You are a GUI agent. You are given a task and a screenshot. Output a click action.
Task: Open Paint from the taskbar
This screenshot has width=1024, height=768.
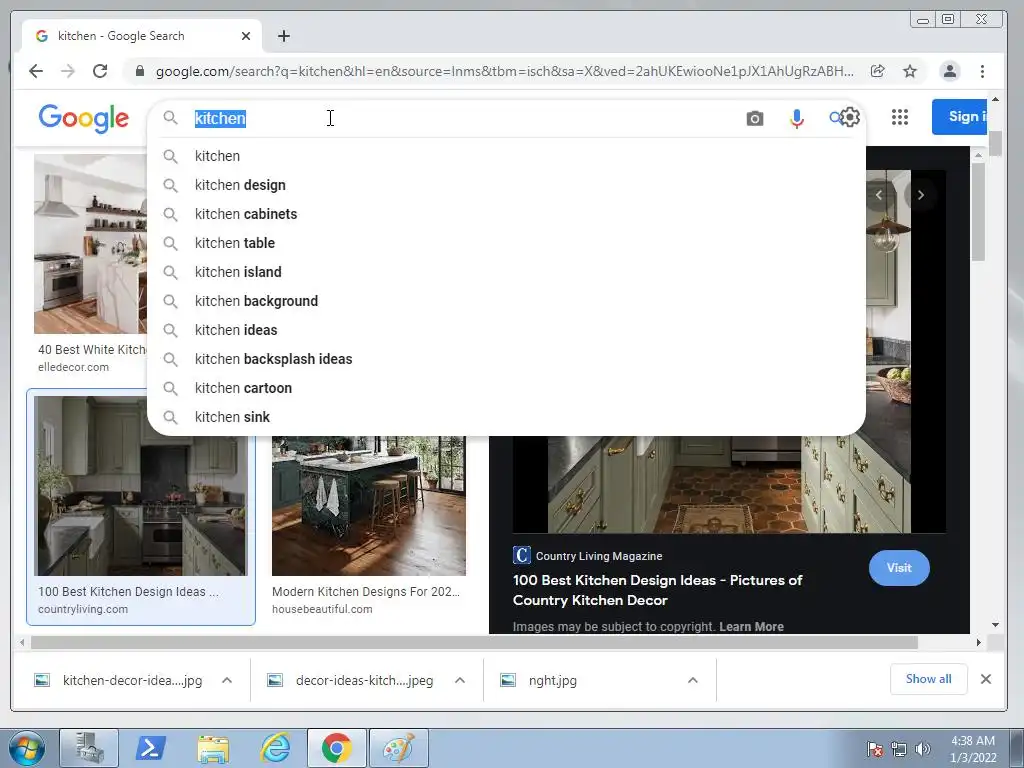click(x=398, y=748)
